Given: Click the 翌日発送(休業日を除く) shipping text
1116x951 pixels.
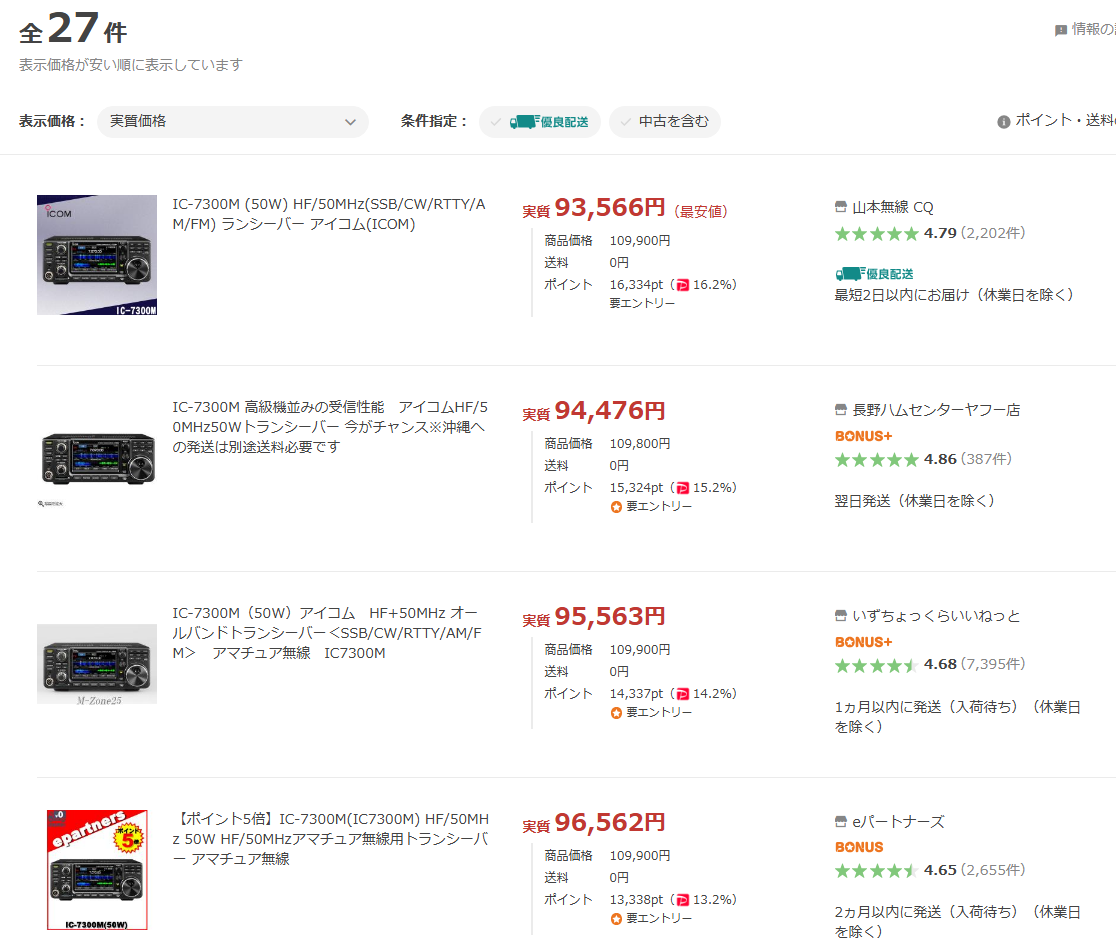Looking at the screenshot, I should (915, 501).
